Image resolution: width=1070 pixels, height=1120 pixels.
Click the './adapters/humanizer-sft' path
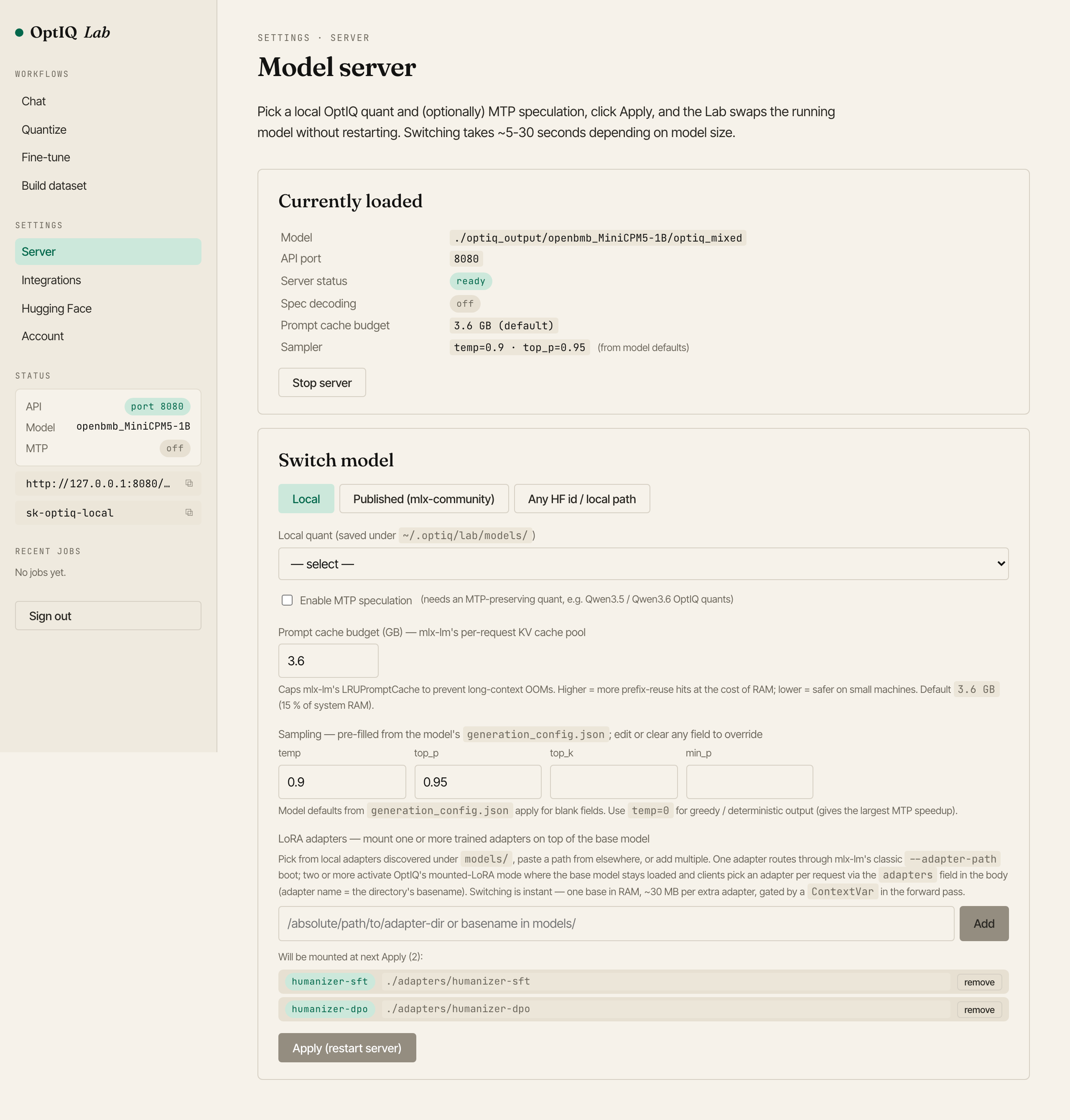pos(458,981)
